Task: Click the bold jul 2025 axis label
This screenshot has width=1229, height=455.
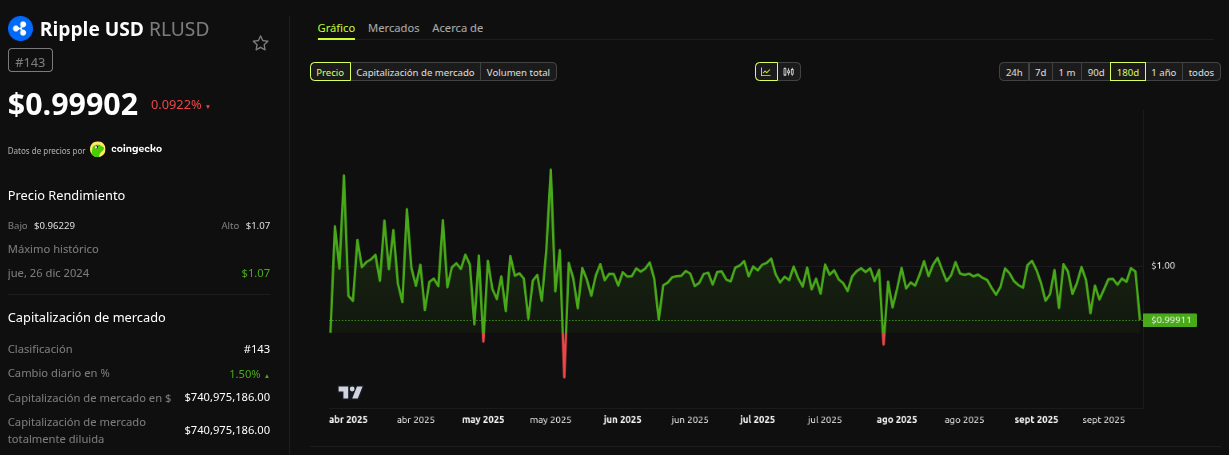Action: tap(757, 420)
